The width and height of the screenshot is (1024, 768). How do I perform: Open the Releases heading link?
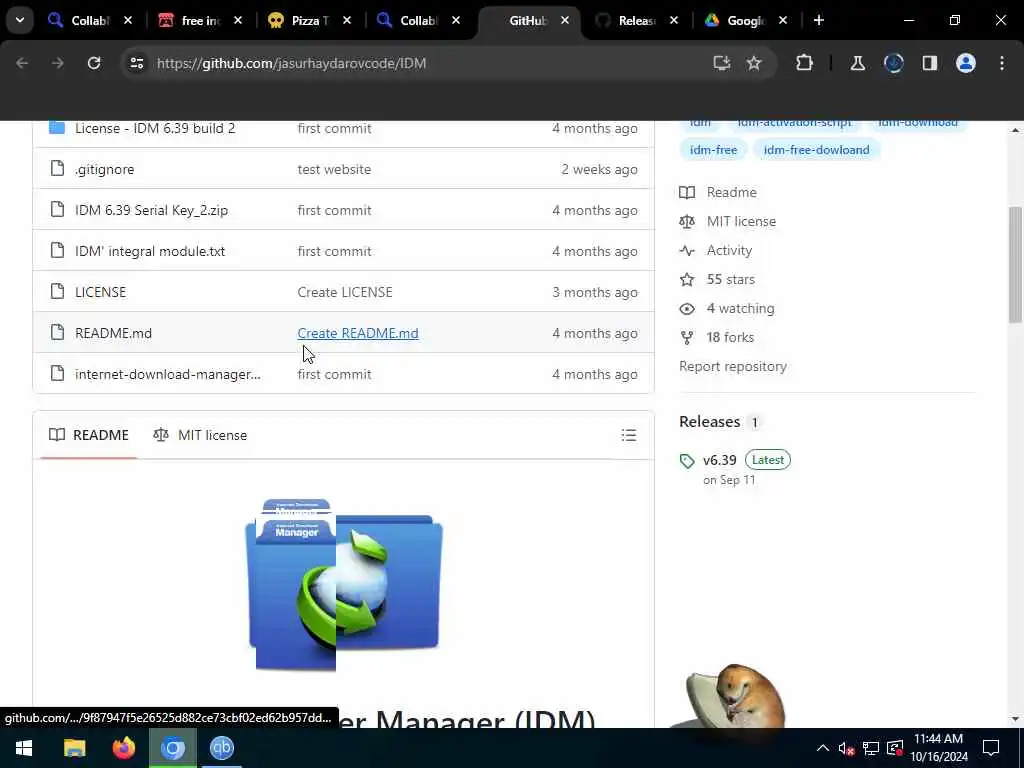(709, 422)
